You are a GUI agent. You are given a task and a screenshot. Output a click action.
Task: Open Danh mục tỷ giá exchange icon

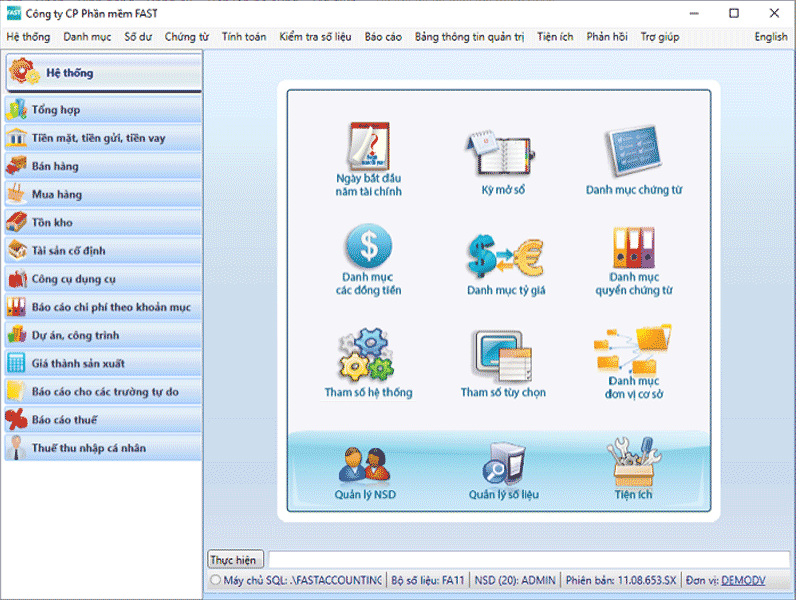(505, 255)
